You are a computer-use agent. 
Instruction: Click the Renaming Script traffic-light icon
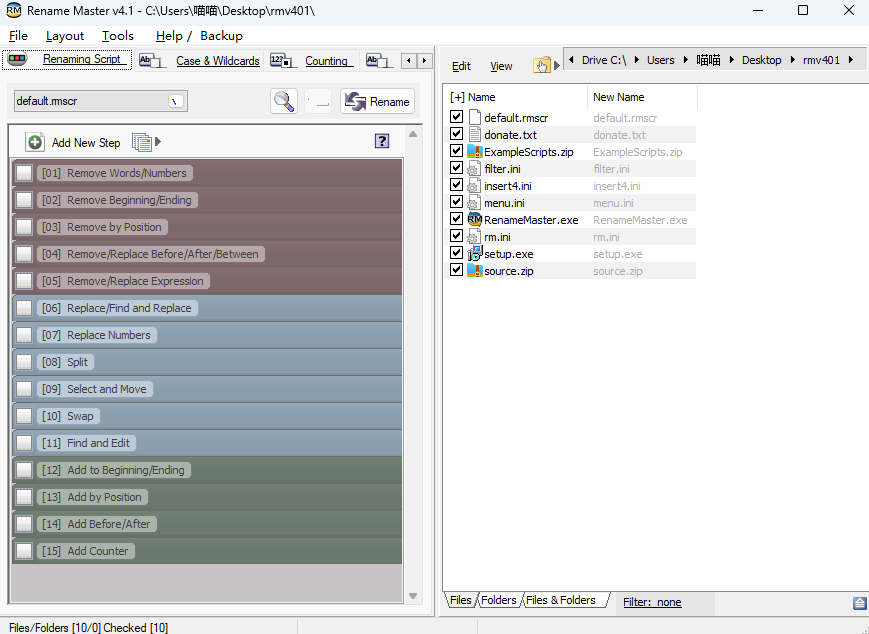(17, 59)
